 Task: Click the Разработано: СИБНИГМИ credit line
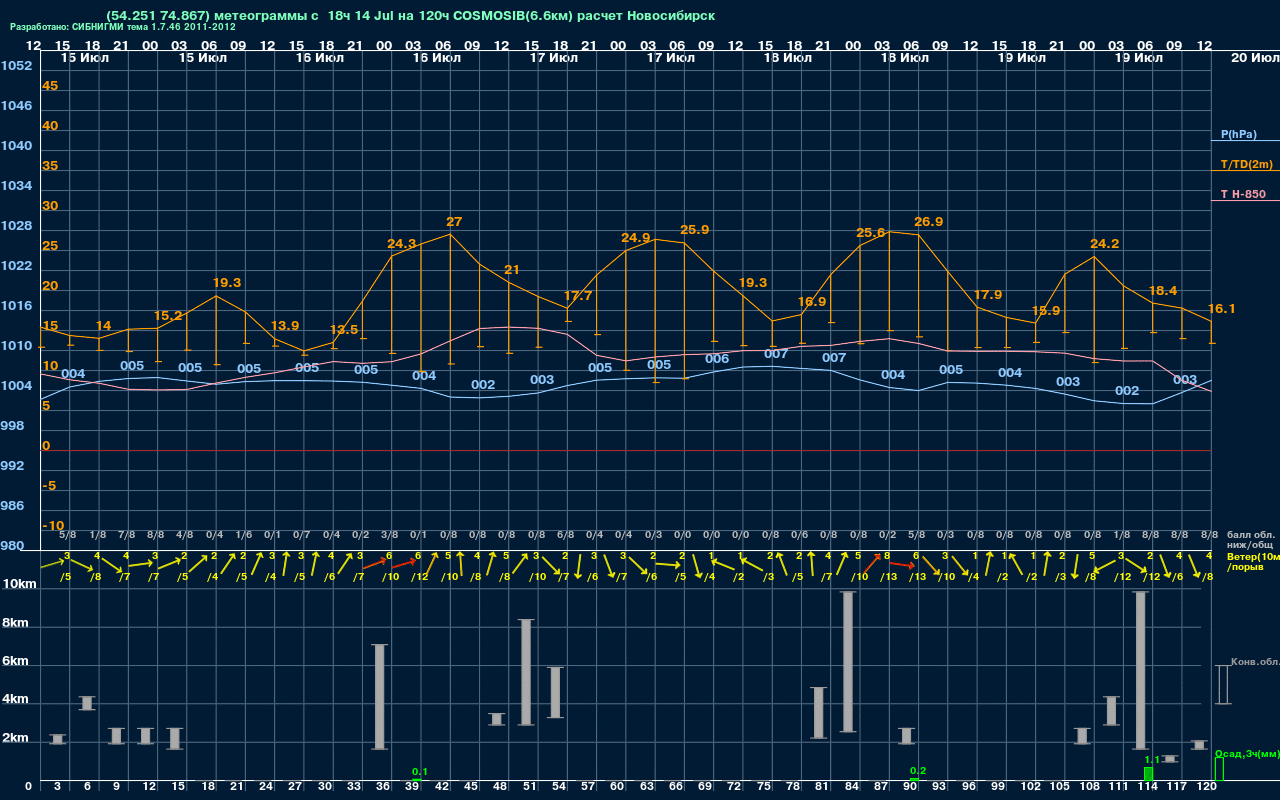[123, 27]
